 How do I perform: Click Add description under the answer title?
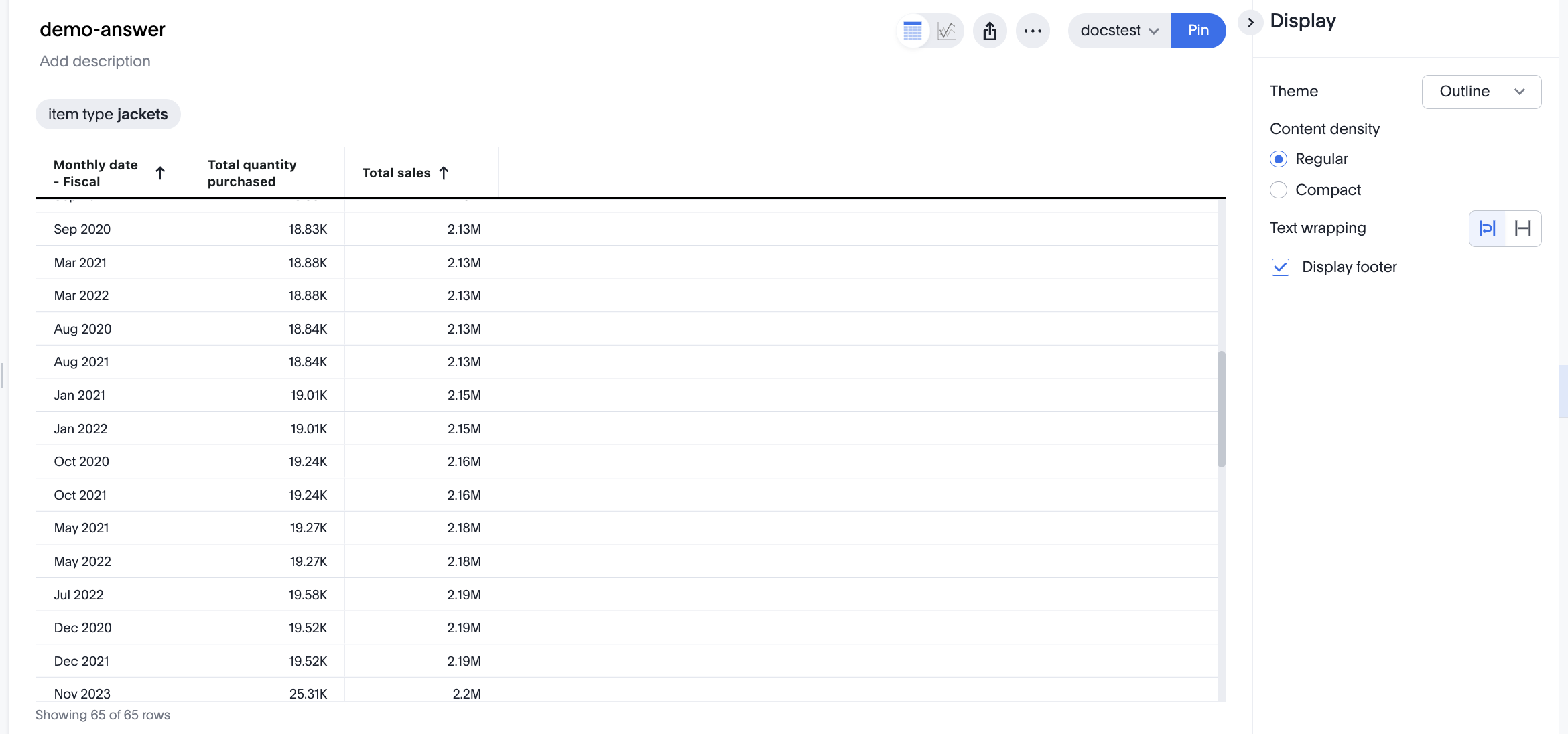pos(94,61)
